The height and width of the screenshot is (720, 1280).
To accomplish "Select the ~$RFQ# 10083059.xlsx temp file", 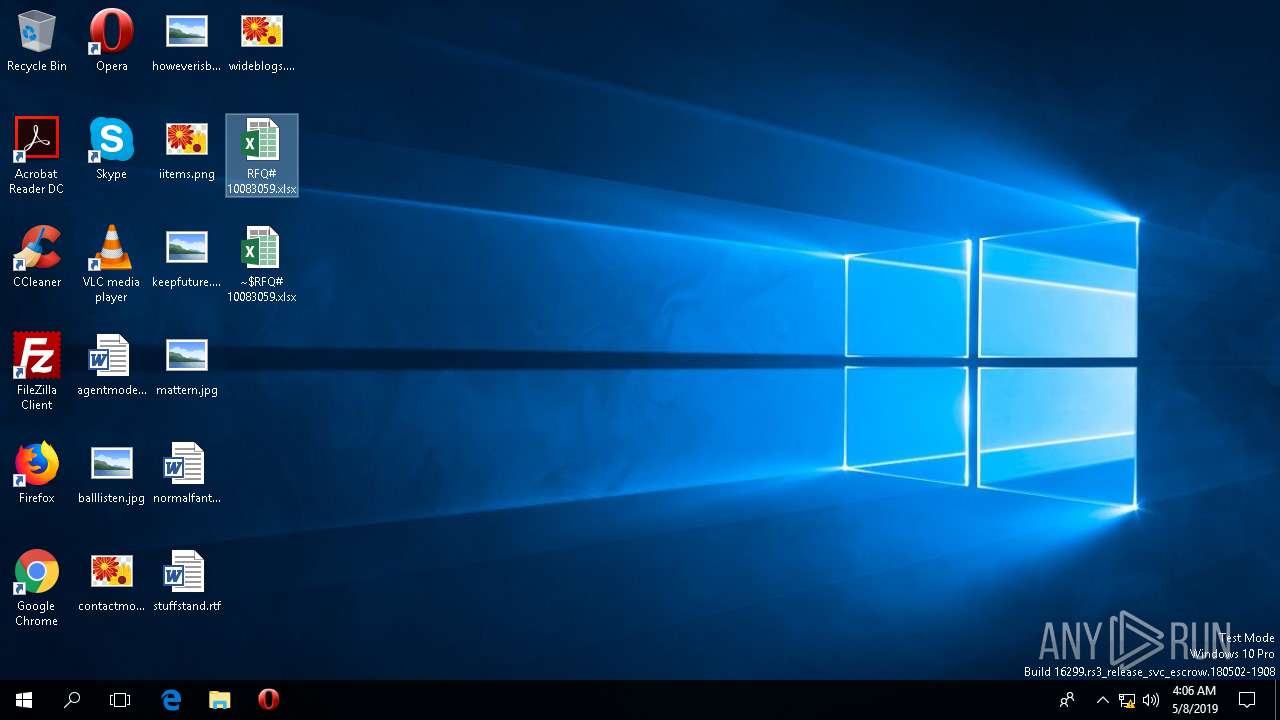I will pos(261,263).
